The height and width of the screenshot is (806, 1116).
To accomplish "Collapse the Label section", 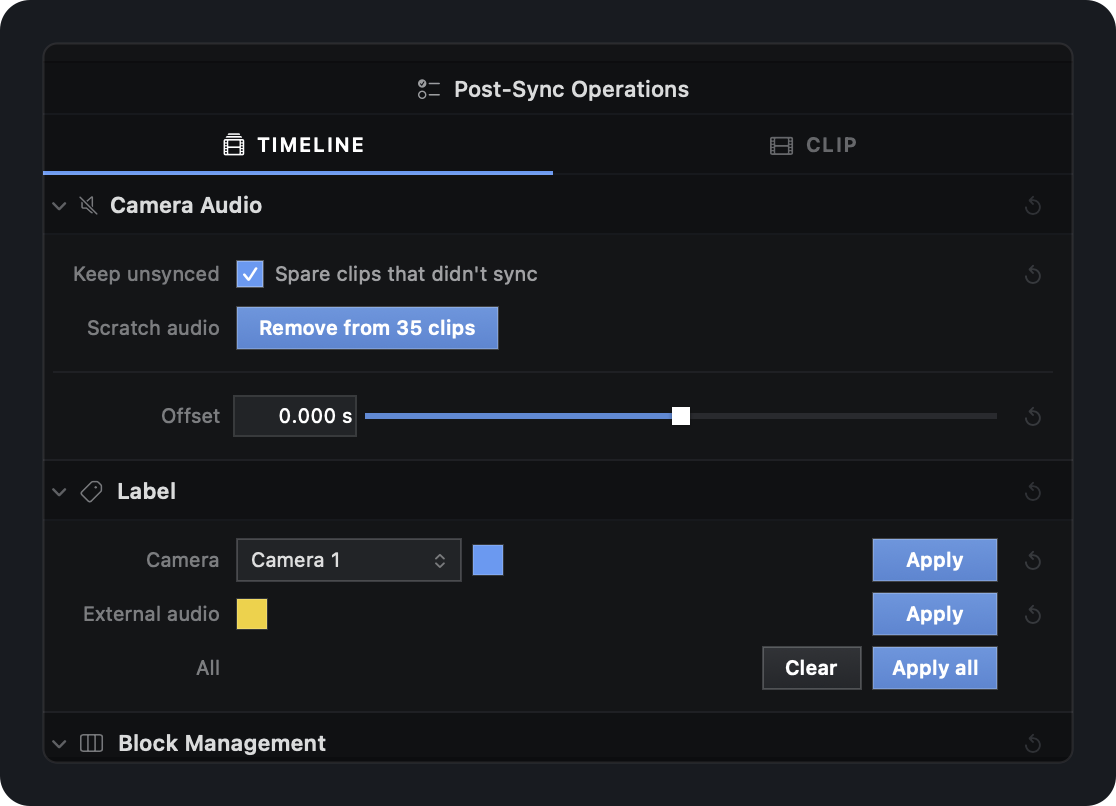I will coord(59,492).
